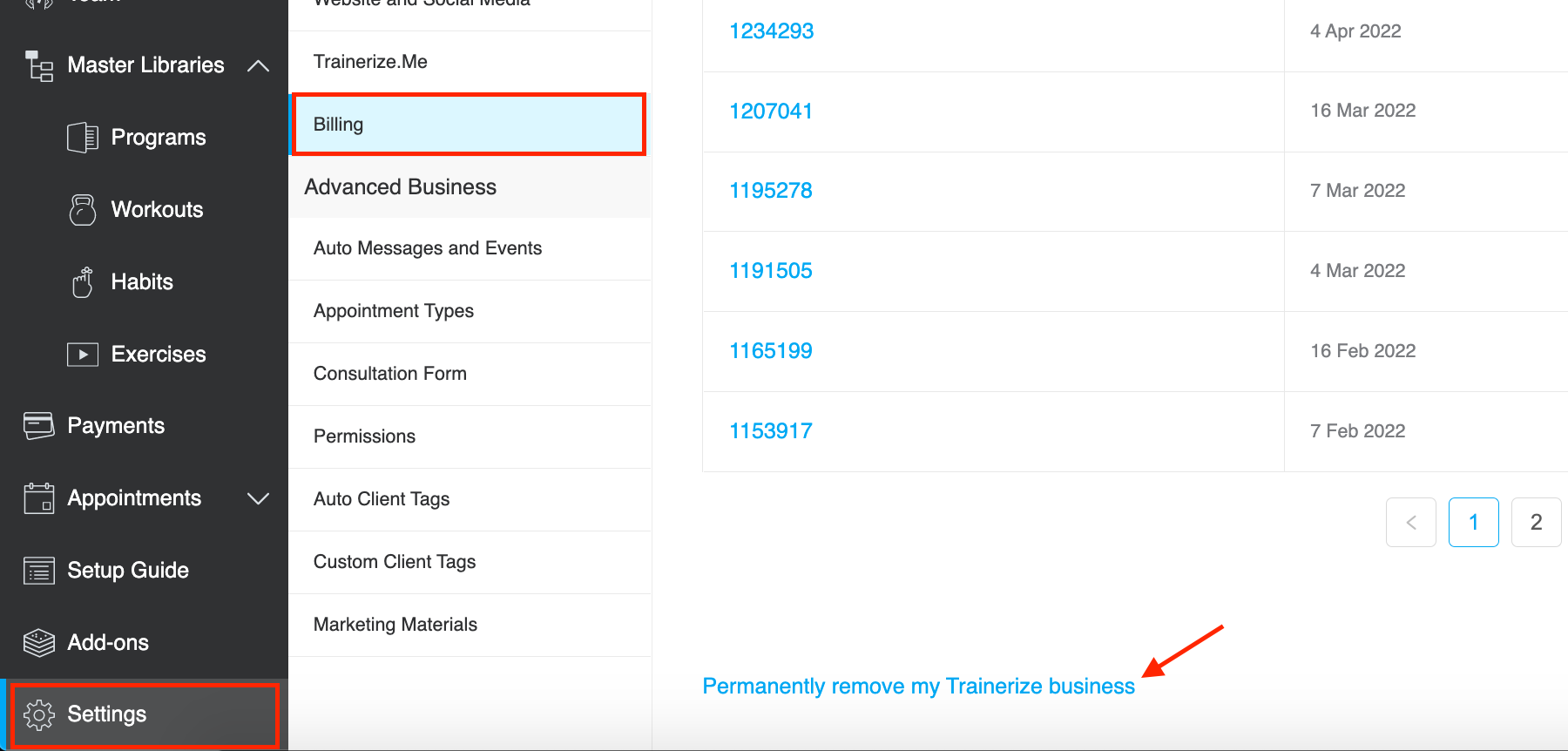
Task: Click the Habits hand icon
Action: [83, 282]
